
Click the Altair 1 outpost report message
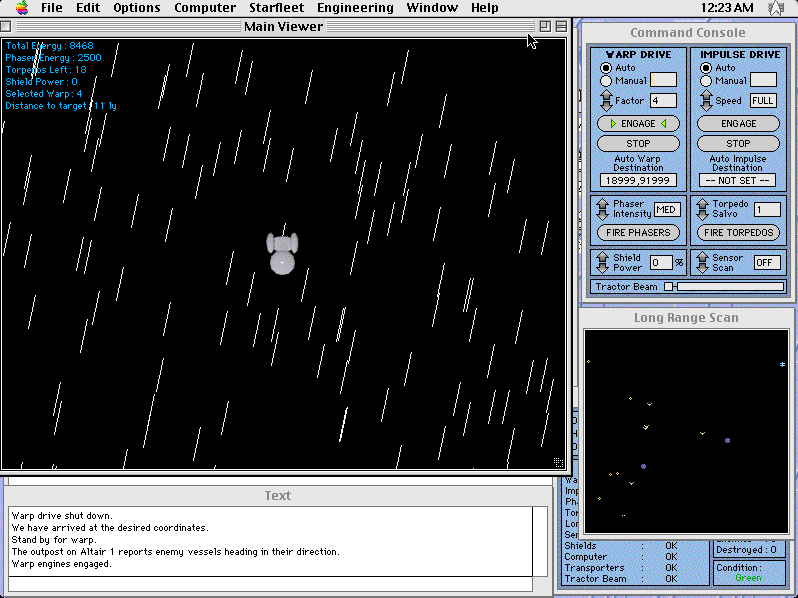176,552
